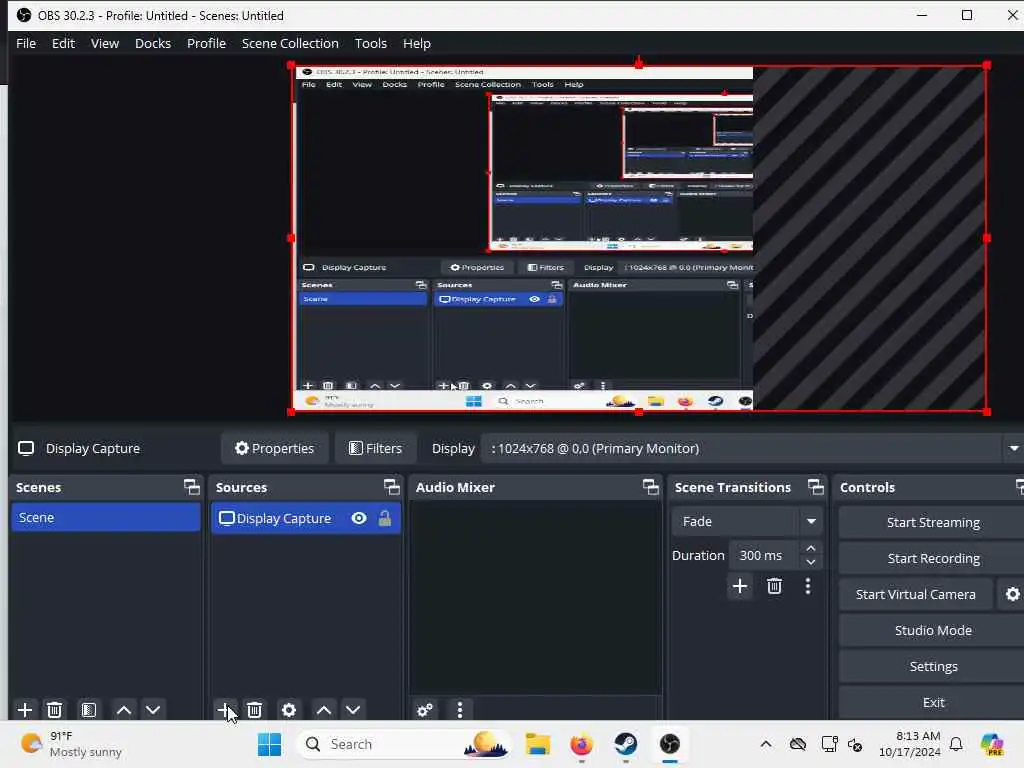
Task: Enable Studio Mode
Action: tap(933, 630)
